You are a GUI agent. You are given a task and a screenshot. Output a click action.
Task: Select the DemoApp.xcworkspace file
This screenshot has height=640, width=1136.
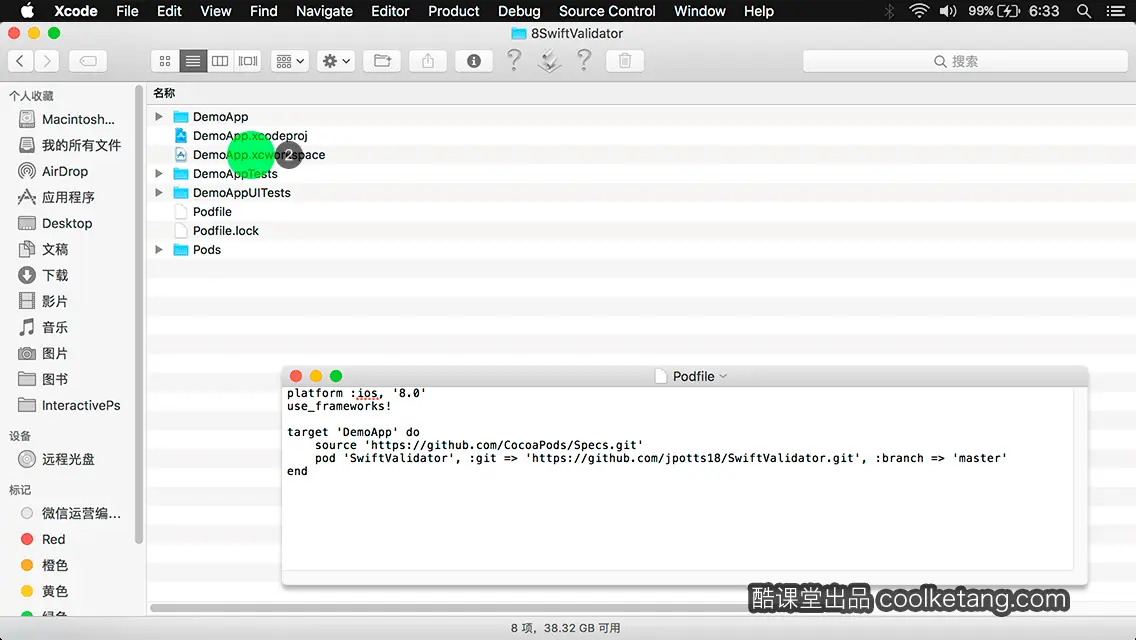(259, 154)
